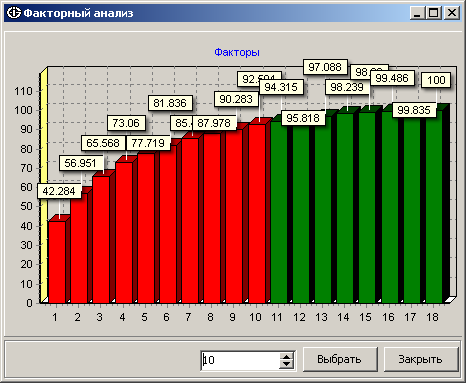Click the Закрыть button

[x=420, y=359]
